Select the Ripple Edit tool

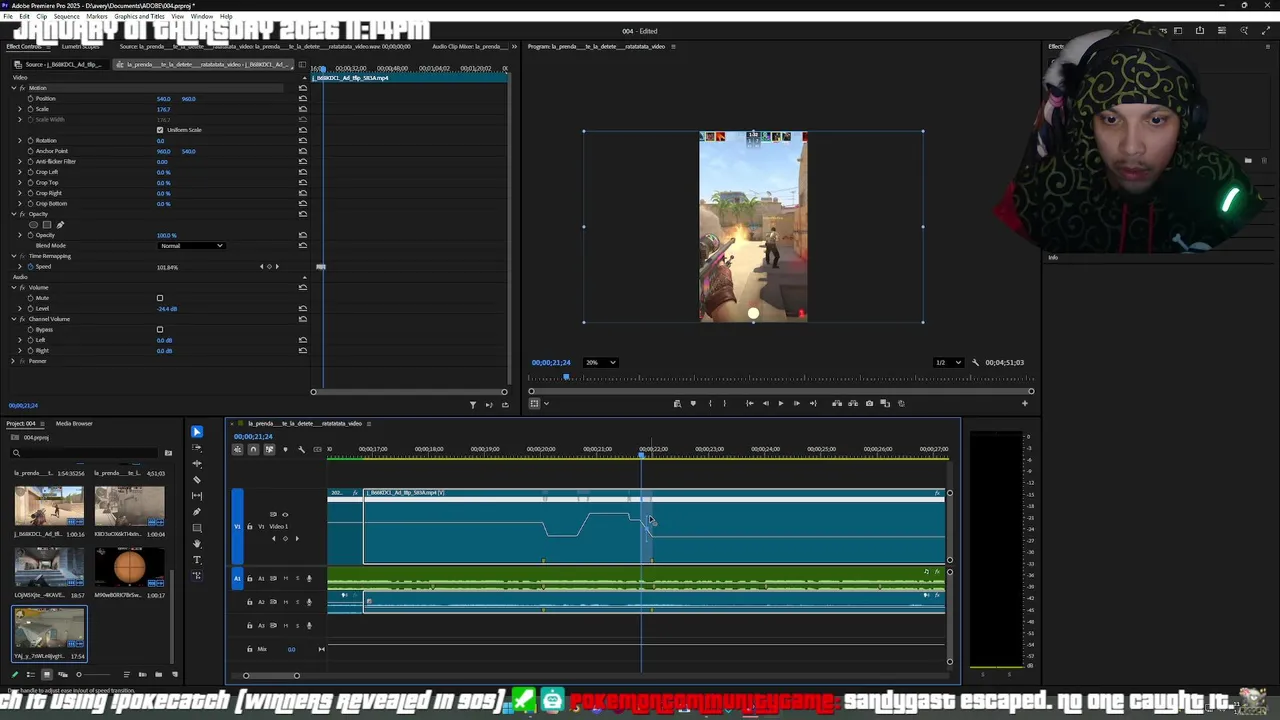196,464
